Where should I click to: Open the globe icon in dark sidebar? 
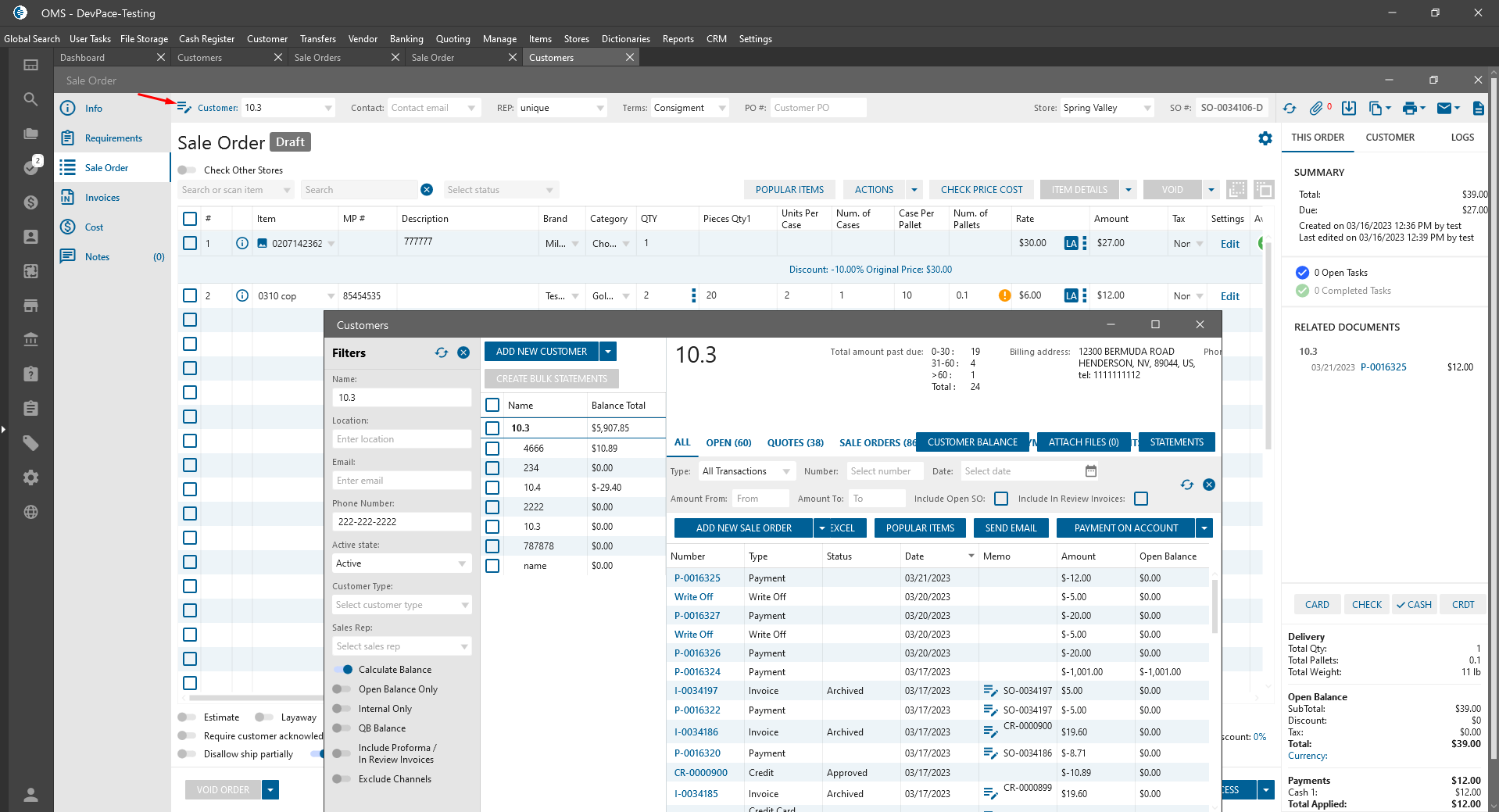[x=30, y=512]
